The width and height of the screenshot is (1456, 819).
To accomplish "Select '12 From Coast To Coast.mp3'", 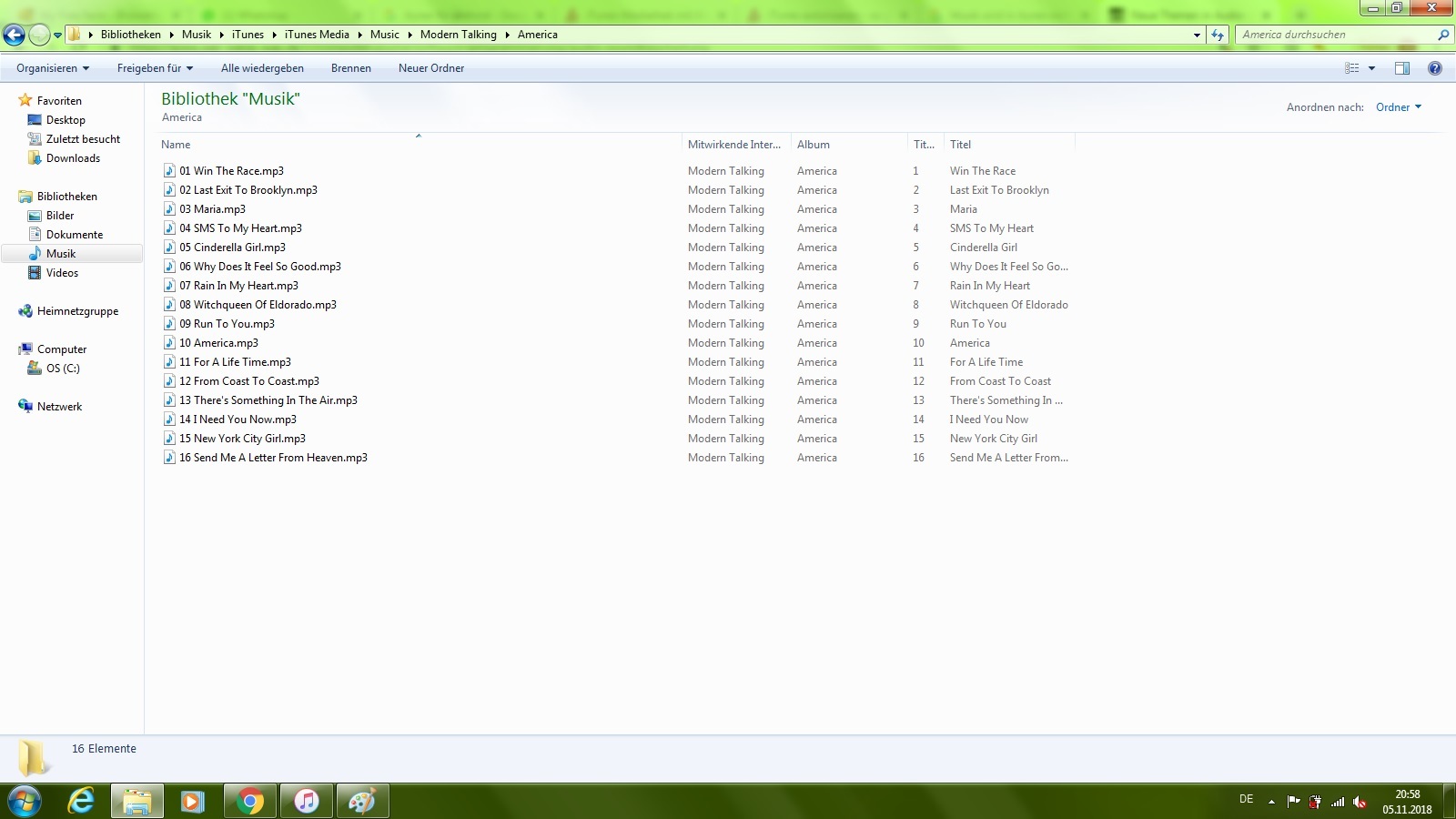I will (249, 381).
